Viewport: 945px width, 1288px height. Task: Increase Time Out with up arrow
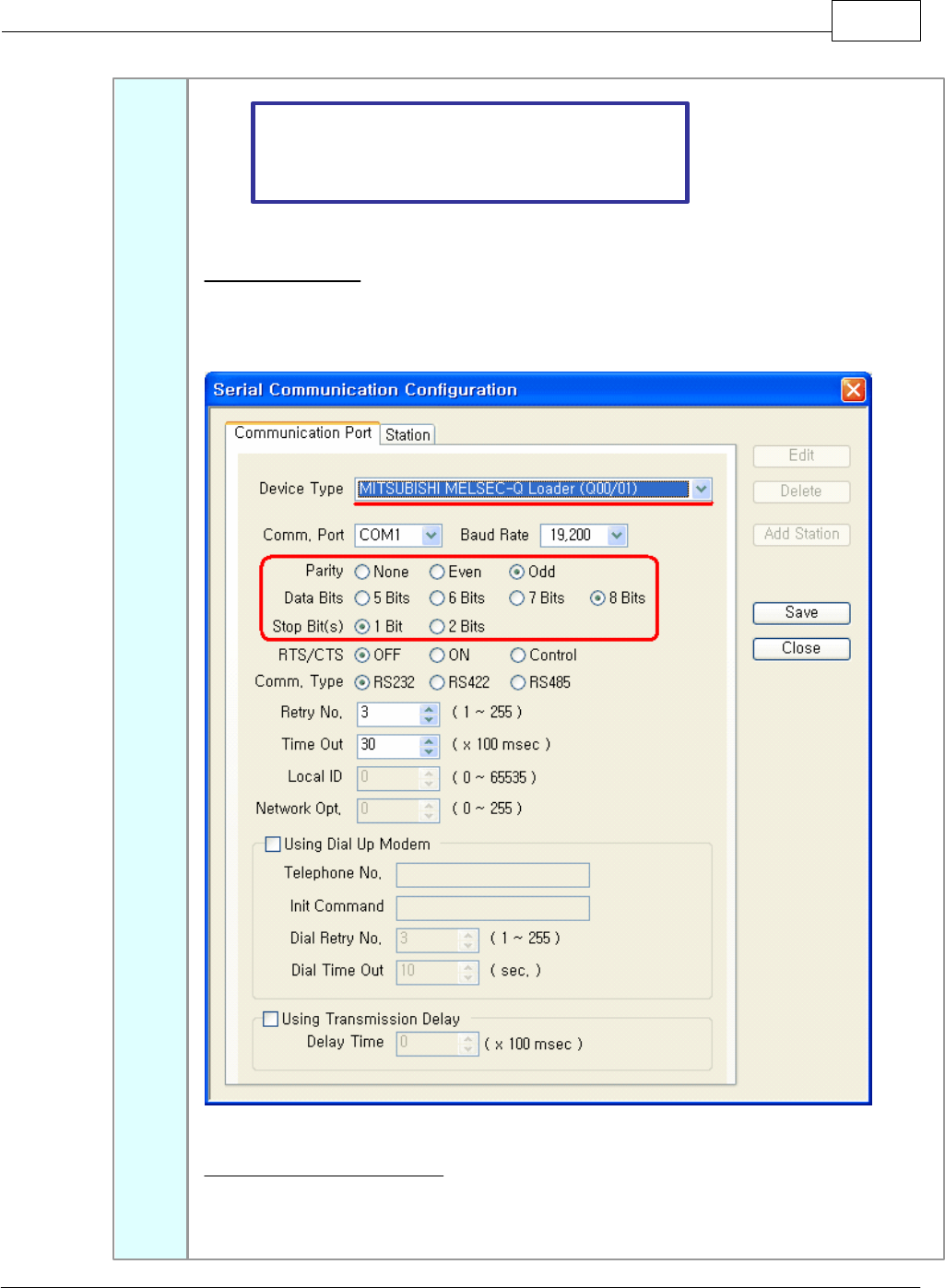(x=429, y=741)
